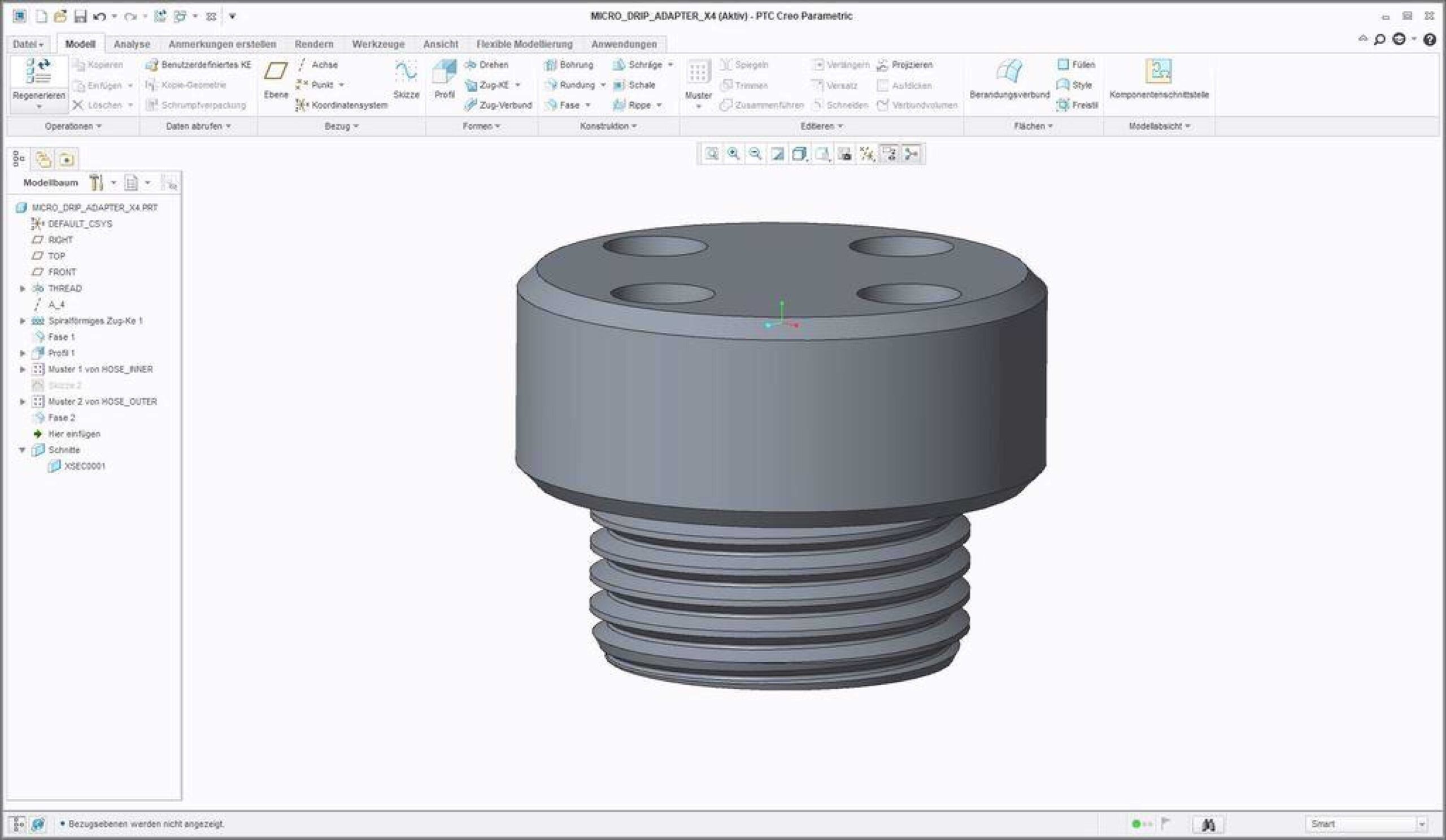1446x840 pixels.
Task: Open the Operationen group dropdown
Action: (x=73, y=126)
